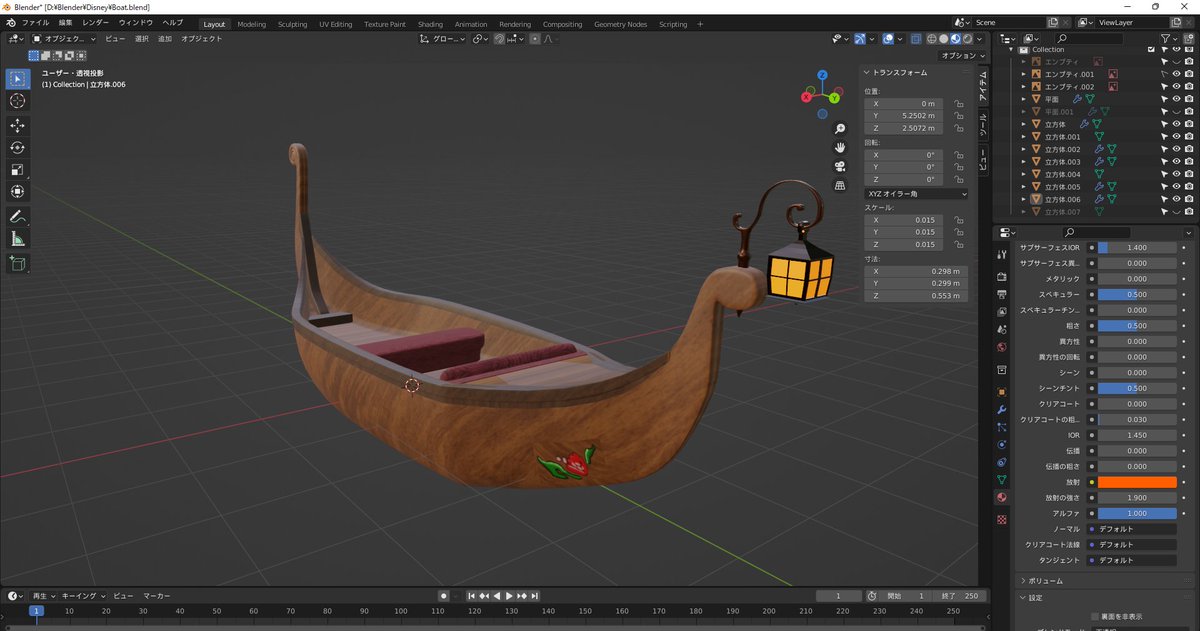This screenshot has width=1200, height=631.
Task: Click the play animation button
Action: [509, 596]
